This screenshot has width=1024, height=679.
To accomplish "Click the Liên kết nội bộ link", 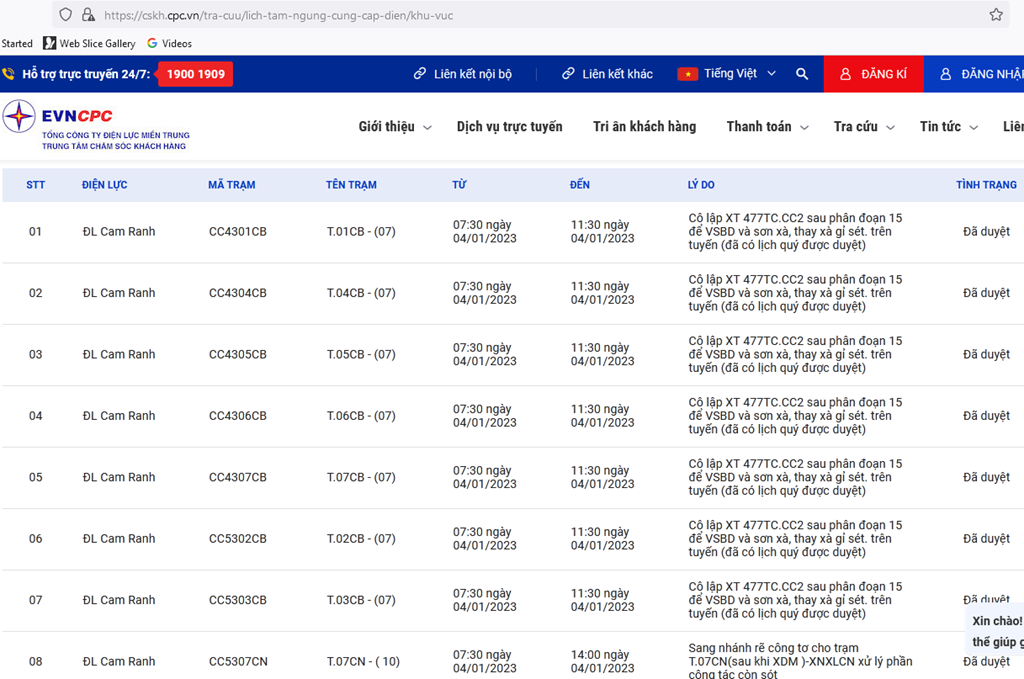I will pos(462,74).
